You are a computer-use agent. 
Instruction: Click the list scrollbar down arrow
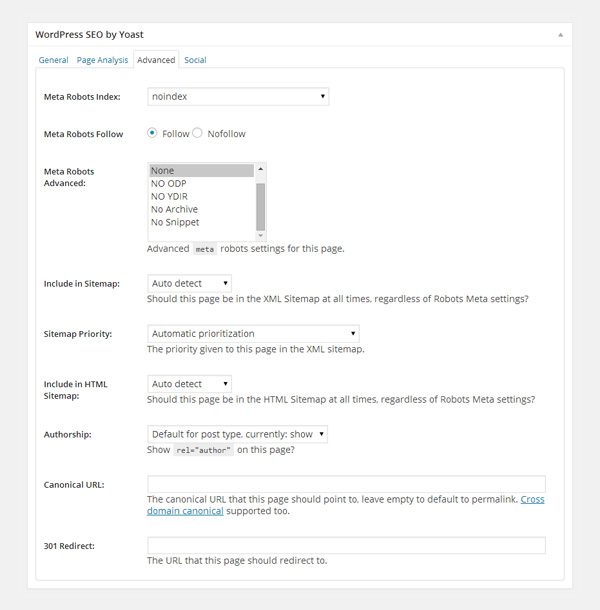pos(260,235)
